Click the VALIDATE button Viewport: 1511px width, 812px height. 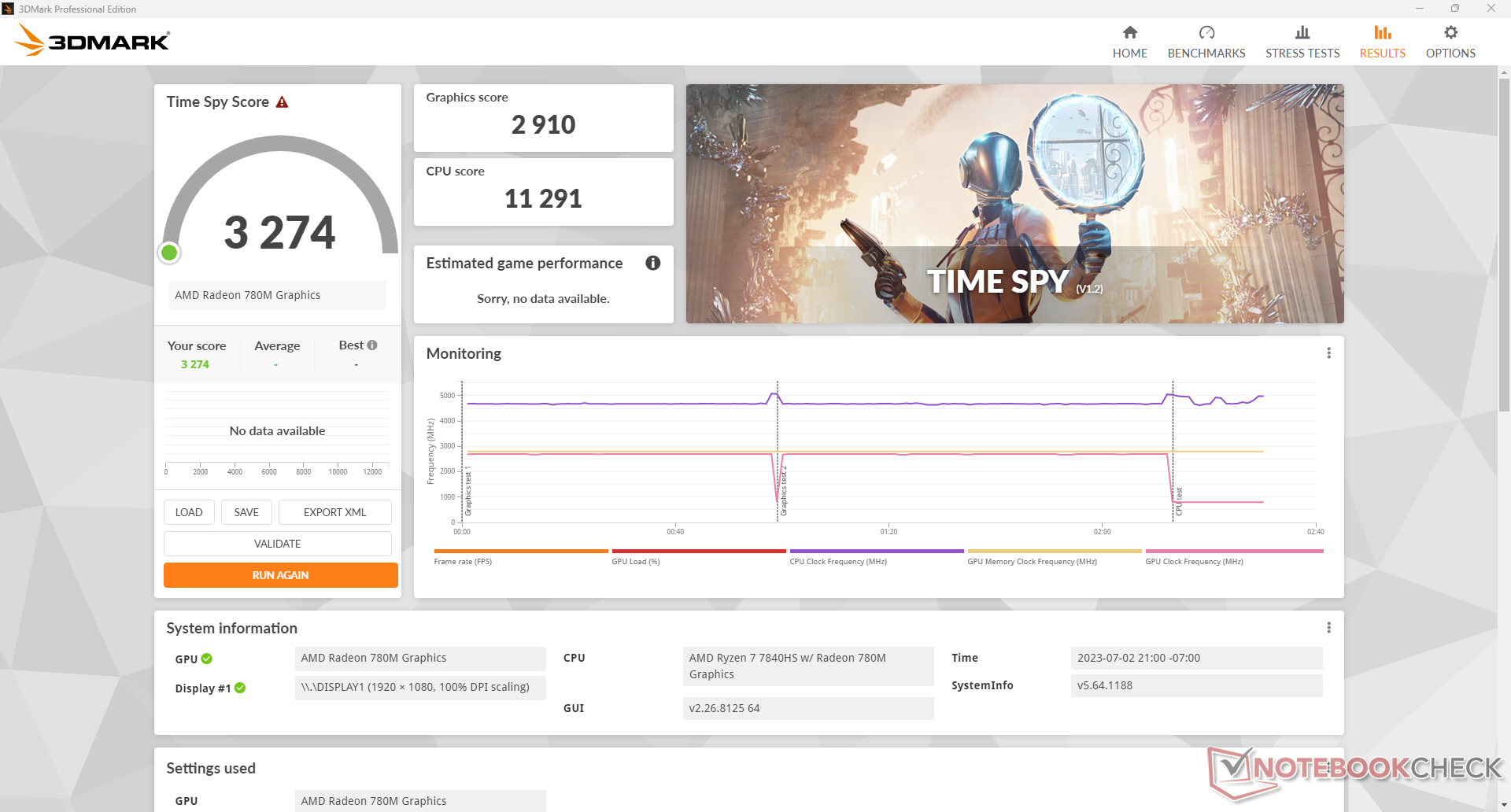[277, 544]
